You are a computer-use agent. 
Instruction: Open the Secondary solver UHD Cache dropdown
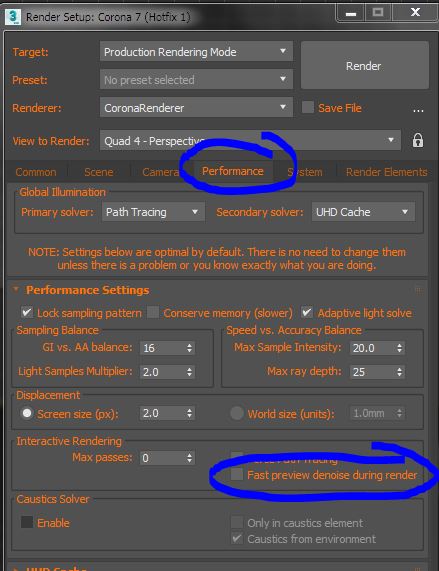point(363,212)
